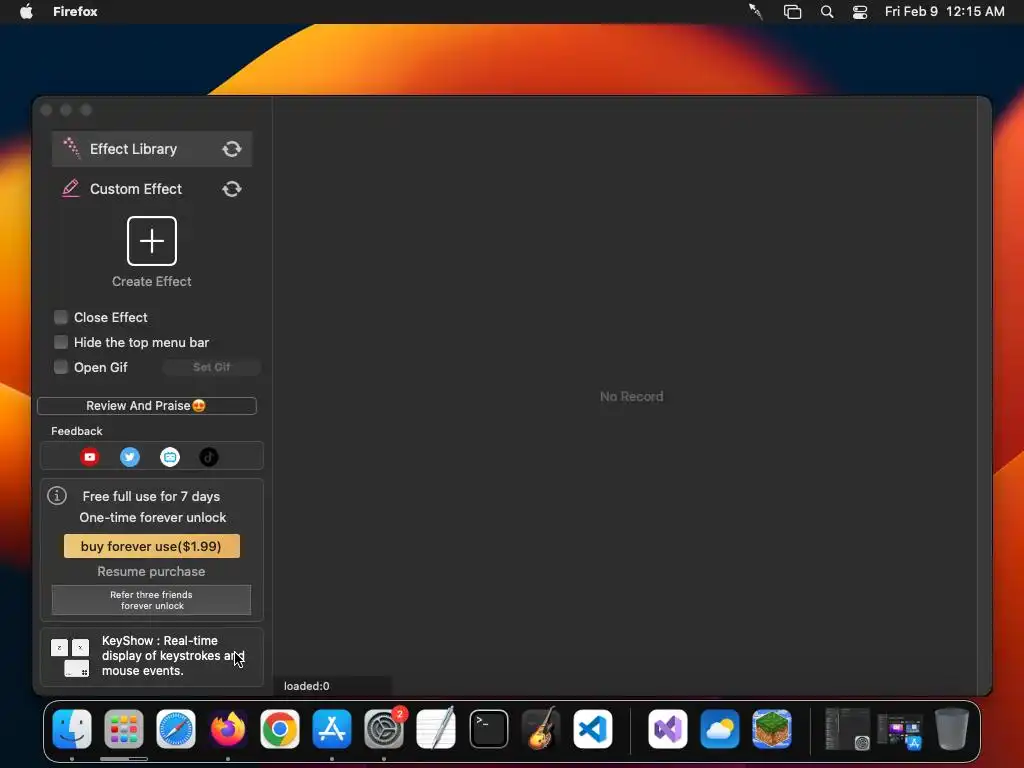Viewport: 1024px width, 768px height.
Task: Click the KeyShow keyboard icon
Action: click(x=70, y=657)
